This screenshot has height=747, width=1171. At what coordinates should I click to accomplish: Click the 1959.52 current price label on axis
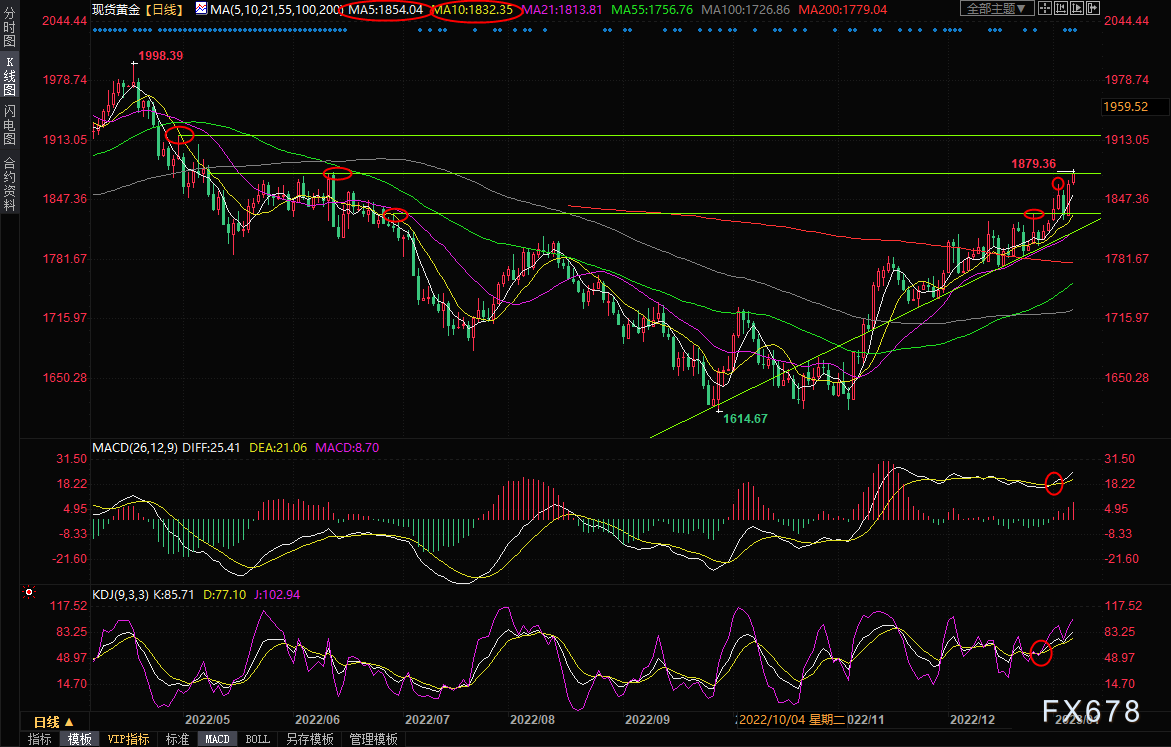click(x=1125, y=106)
